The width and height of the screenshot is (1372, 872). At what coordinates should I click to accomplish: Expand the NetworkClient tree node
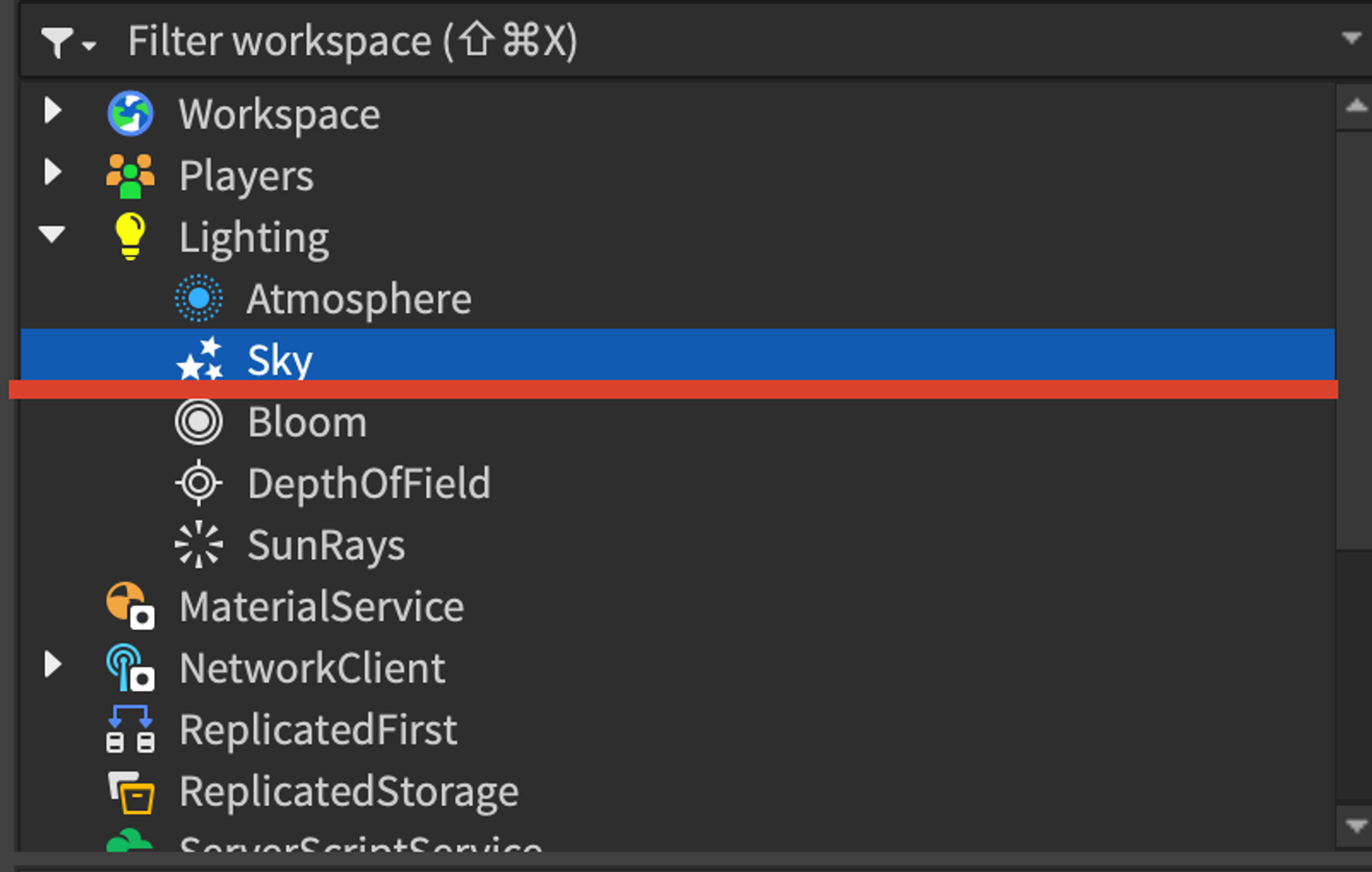click(x=53, y=664)
